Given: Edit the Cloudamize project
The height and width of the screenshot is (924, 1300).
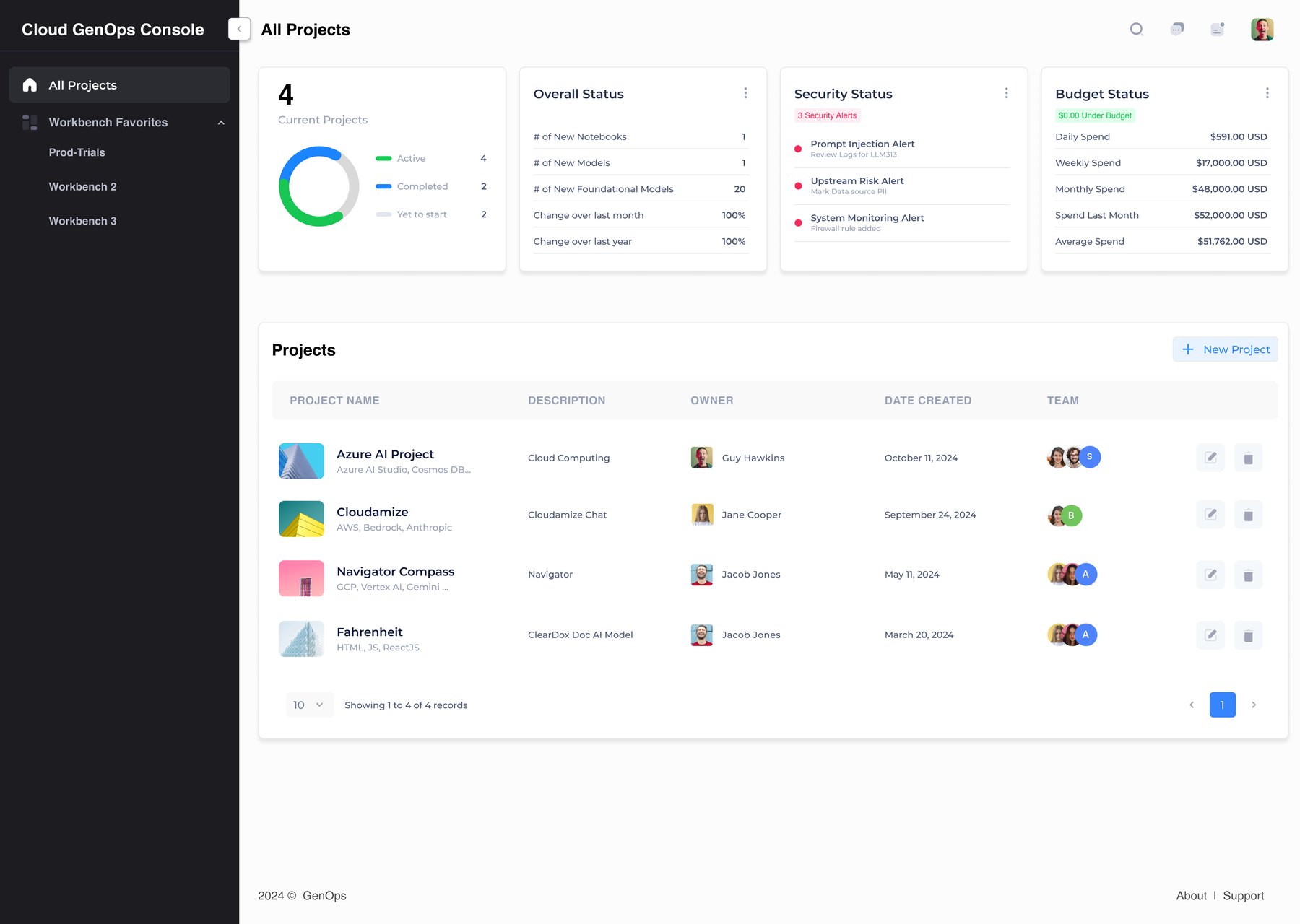Looking at the screenshot, I should 1210,515.
